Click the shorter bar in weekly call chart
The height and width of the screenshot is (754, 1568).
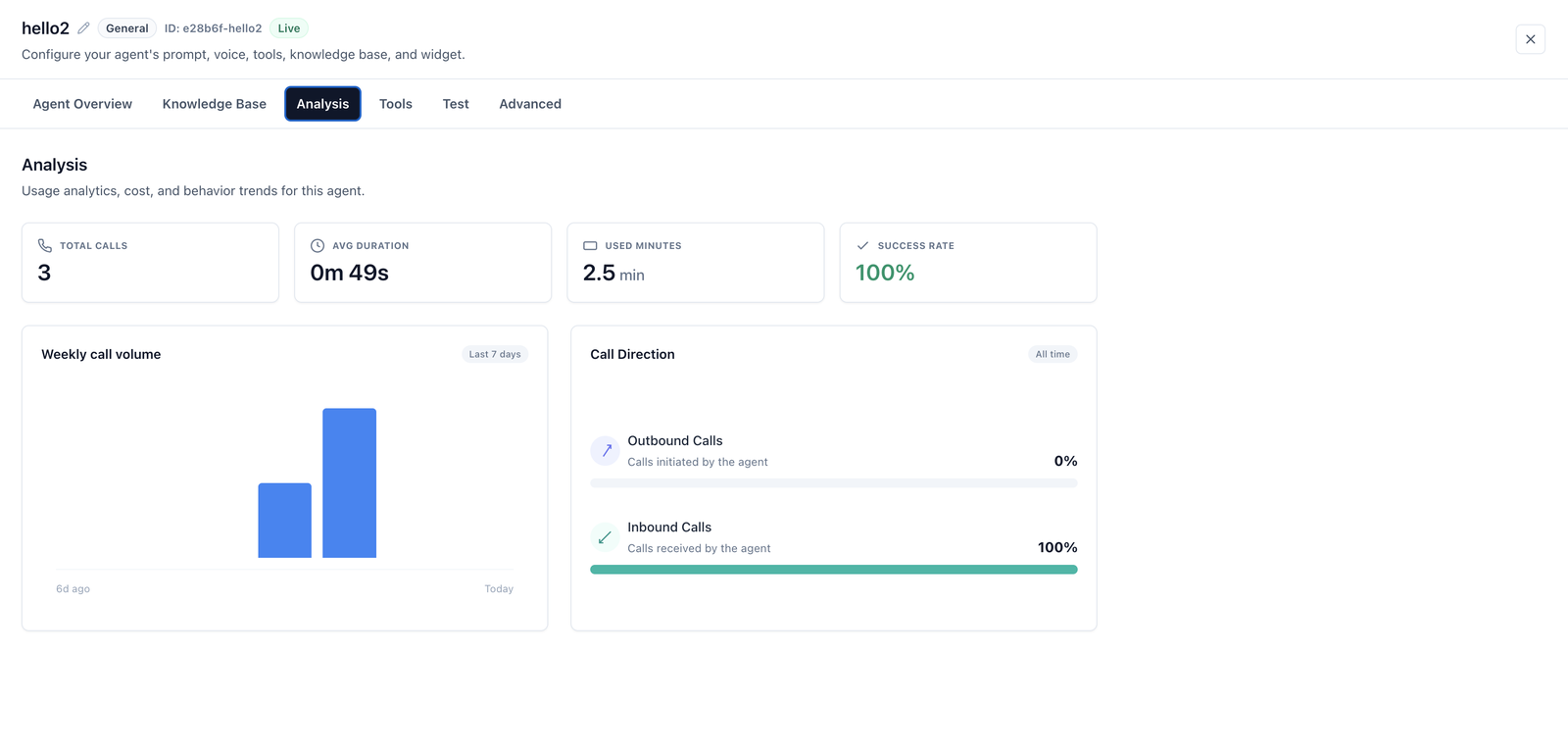click(x=285, y=521)
